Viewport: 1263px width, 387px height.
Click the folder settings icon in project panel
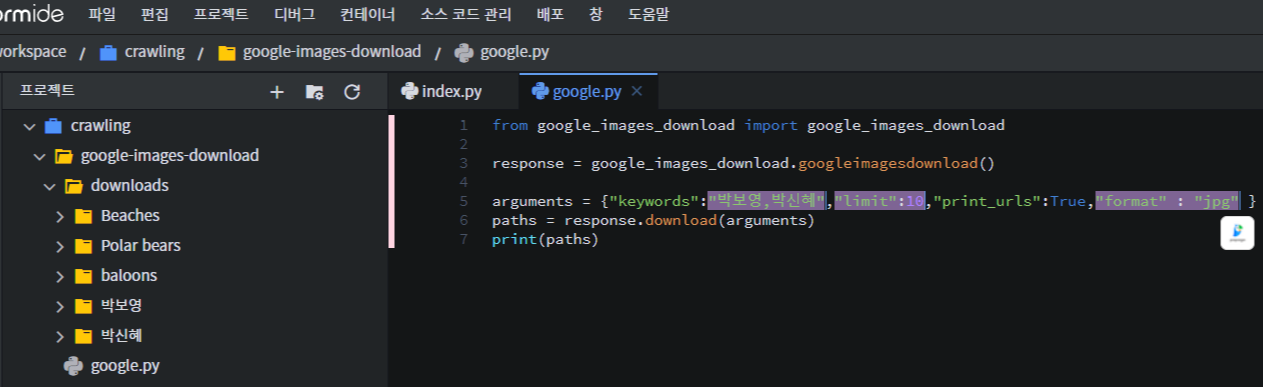click(314, 92)
